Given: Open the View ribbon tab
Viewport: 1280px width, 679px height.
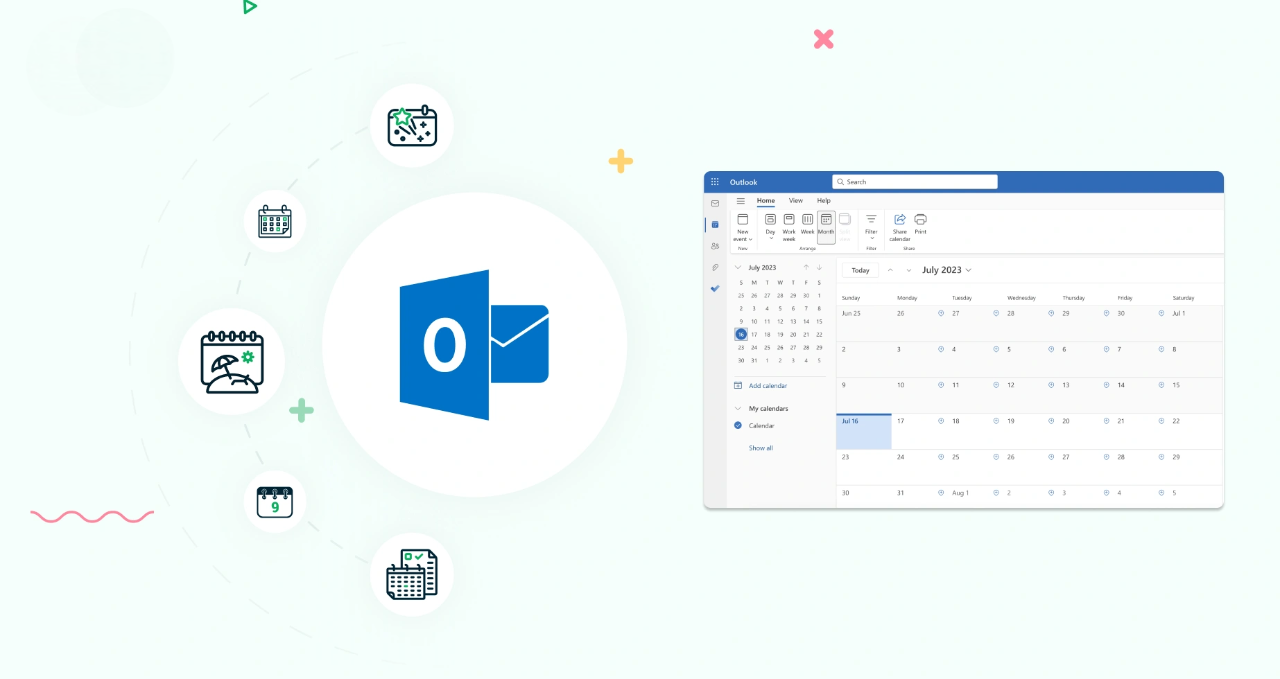Looking at the screenshot, I should pyautogui.click(x=796, y=201).
